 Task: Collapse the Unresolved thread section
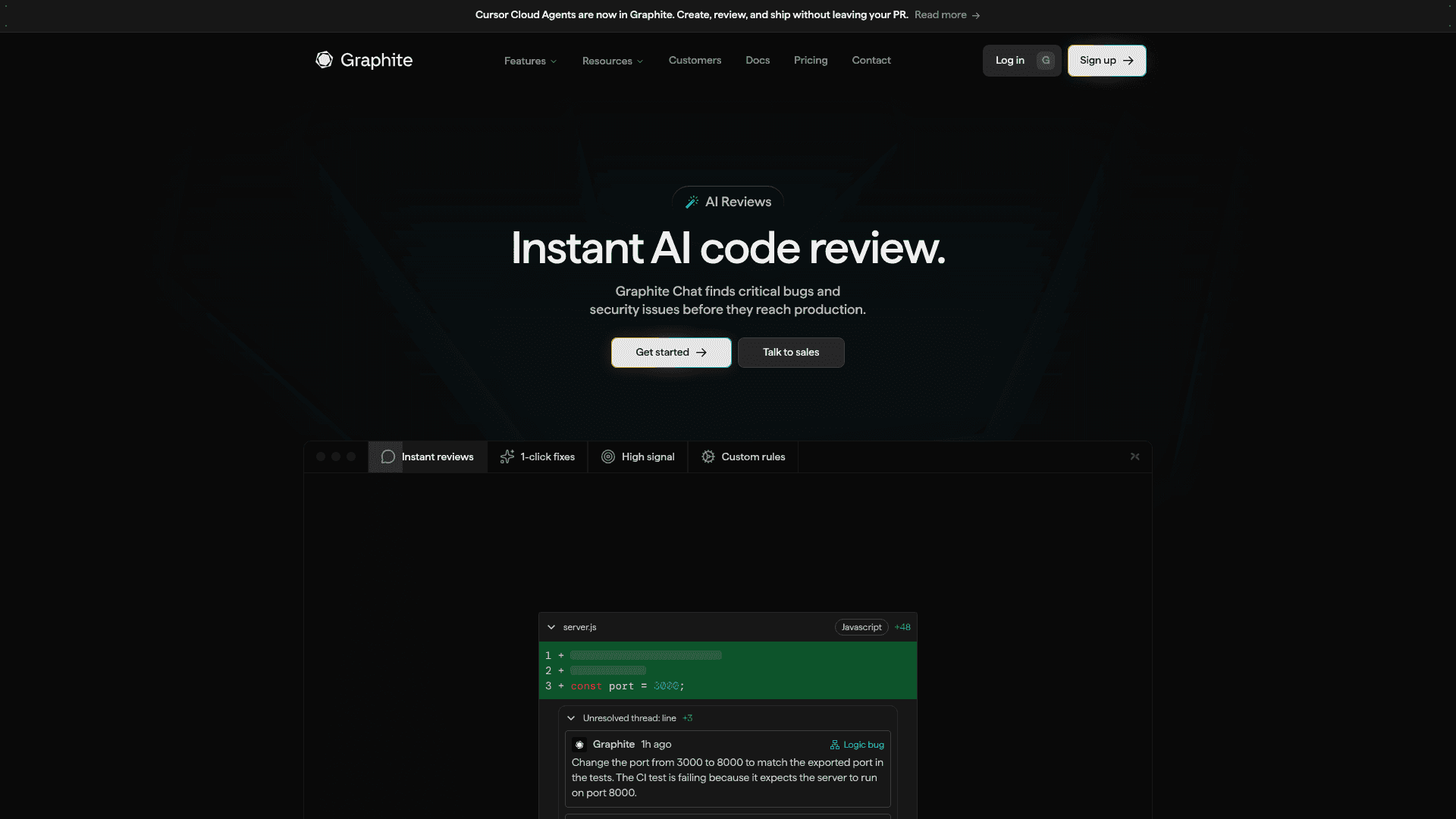coord(571,718)
